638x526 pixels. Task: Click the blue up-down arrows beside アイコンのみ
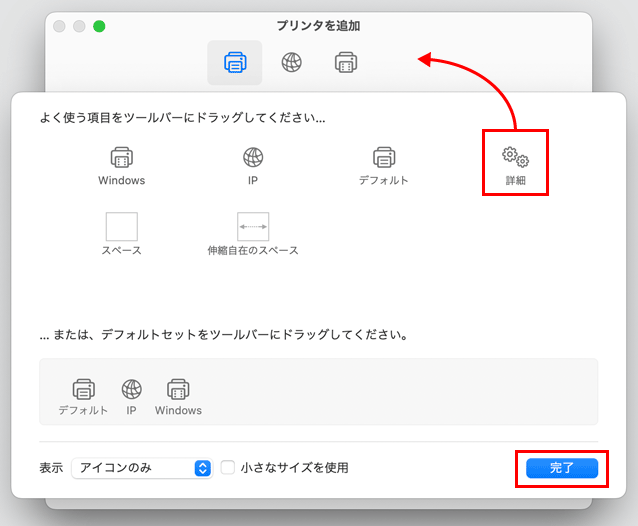pos(203,468)
